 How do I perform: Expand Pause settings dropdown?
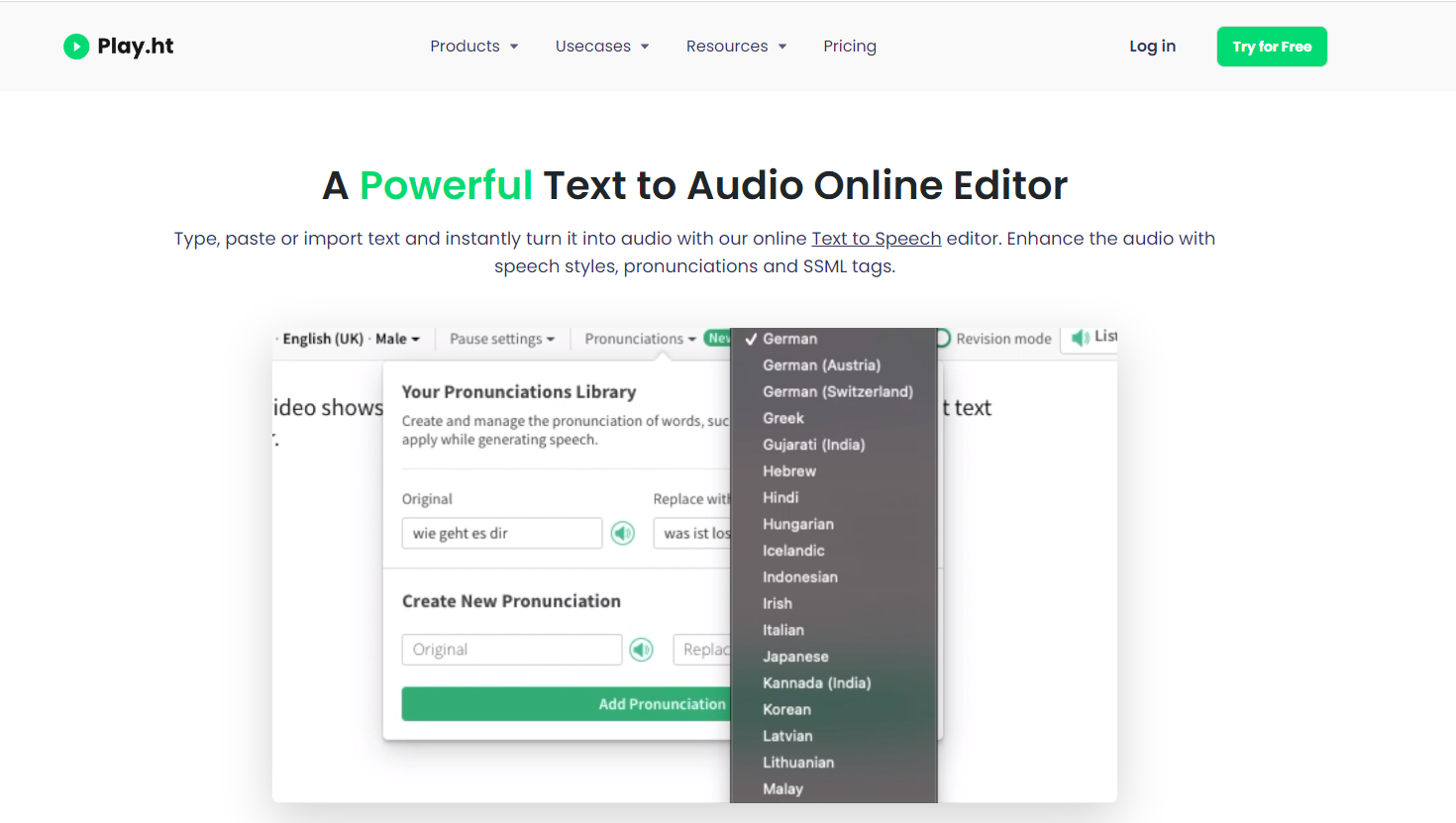502,339
